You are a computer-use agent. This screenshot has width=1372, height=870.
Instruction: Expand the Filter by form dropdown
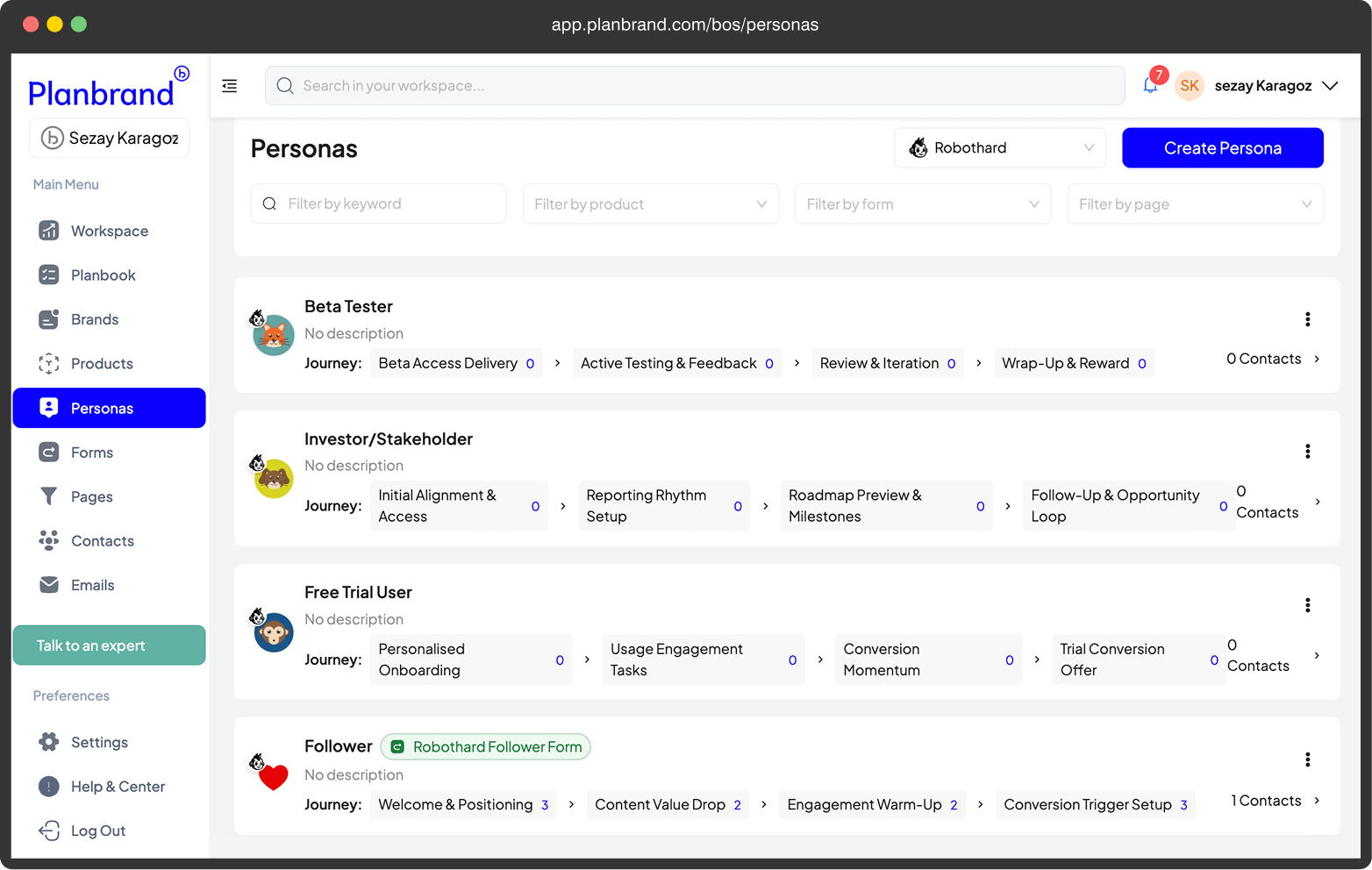point(922,204)
